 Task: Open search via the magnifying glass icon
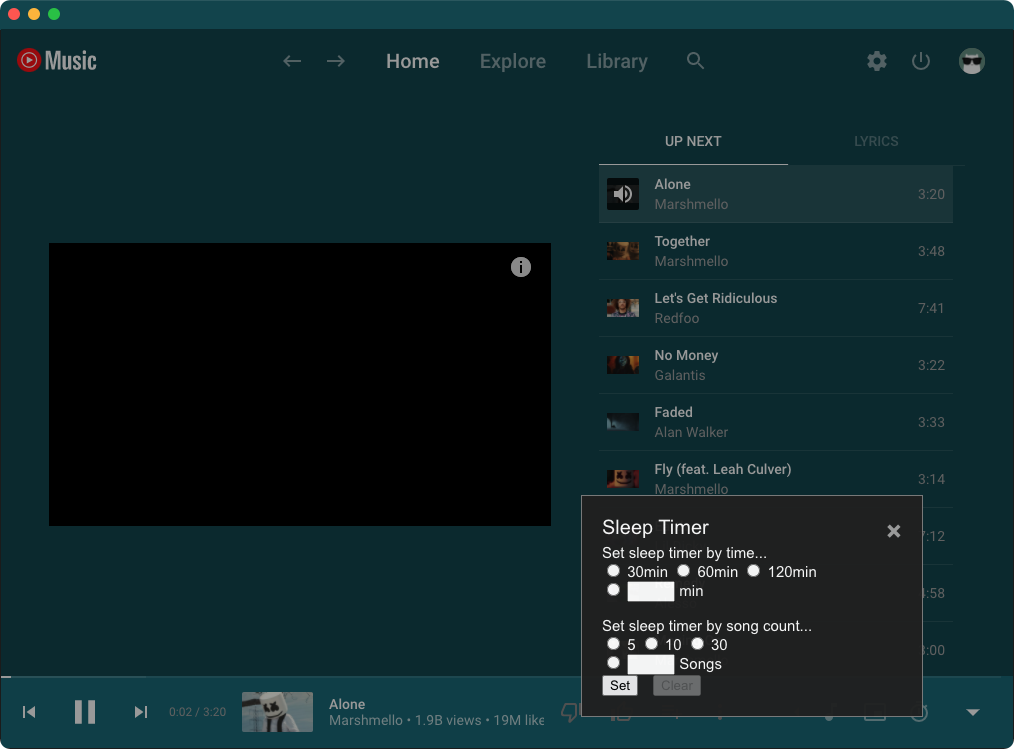point(695,61)
